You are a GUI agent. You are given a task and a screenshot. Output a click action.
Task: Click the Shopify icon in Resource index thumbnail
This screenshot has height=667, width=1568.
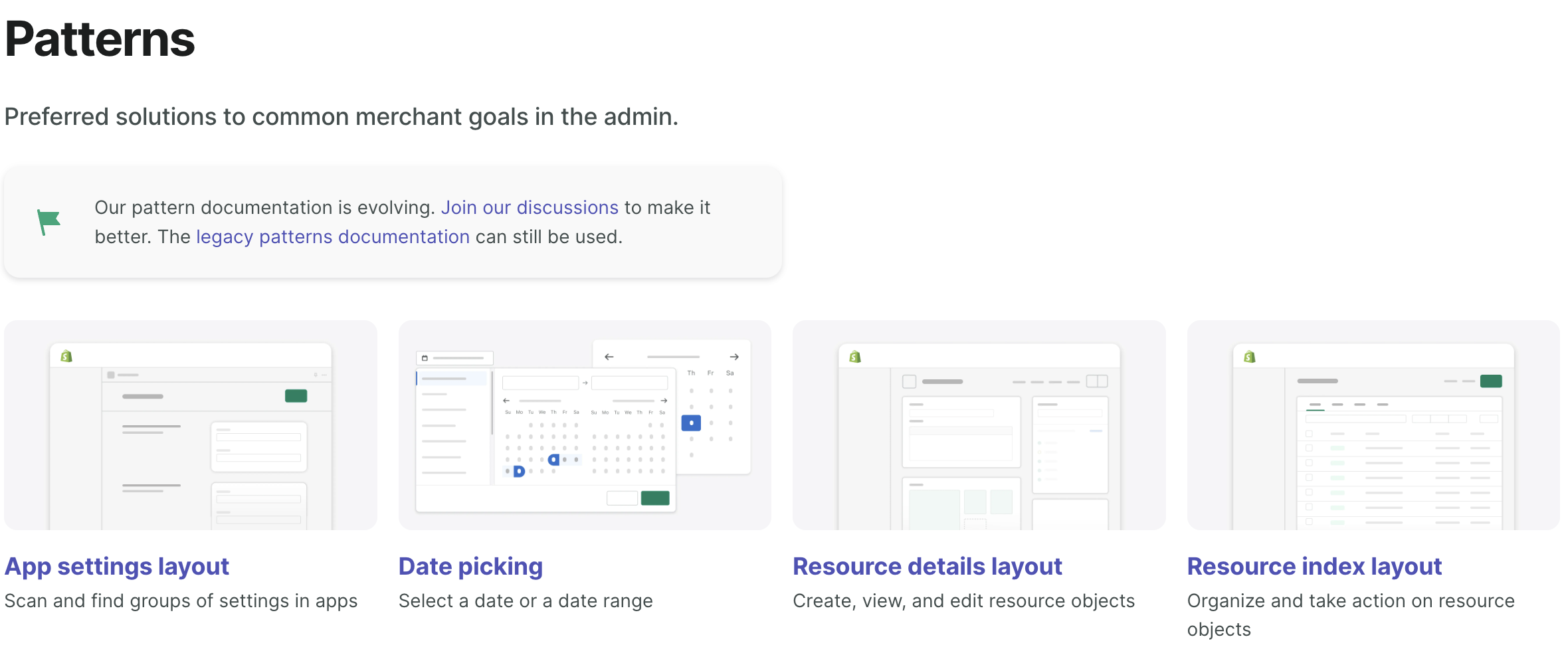click(x=1248, y=356)
